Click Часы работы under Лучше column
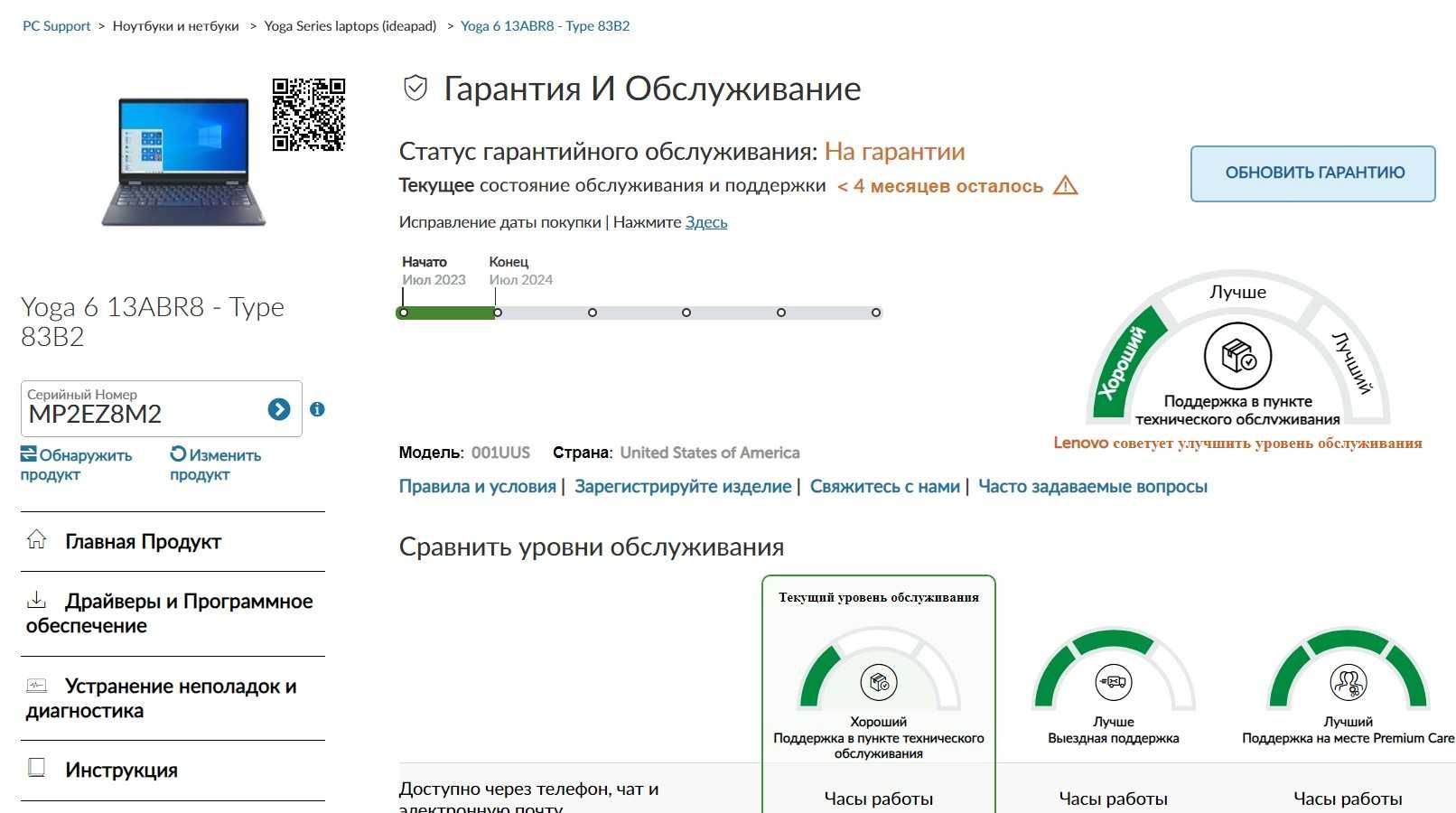1456x813 pixels. (1114, 799)
